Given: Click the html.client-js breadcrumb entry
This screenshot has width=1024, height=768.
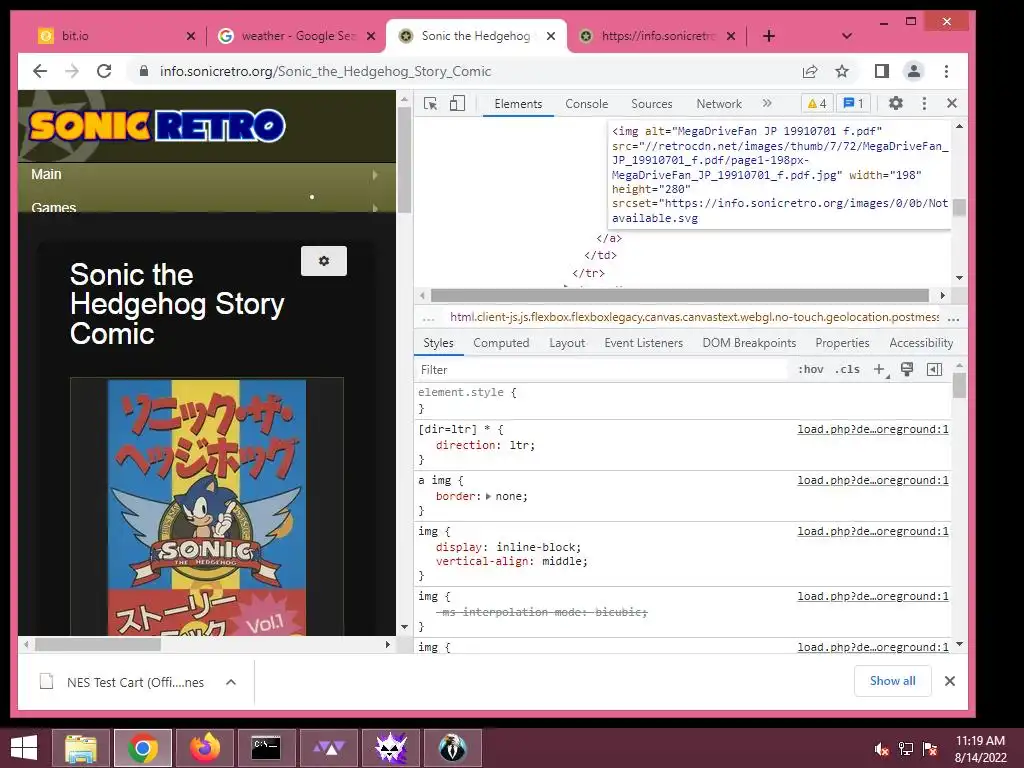Looking at the screenshot, I should pyautogui.click(x=694, y=317).
